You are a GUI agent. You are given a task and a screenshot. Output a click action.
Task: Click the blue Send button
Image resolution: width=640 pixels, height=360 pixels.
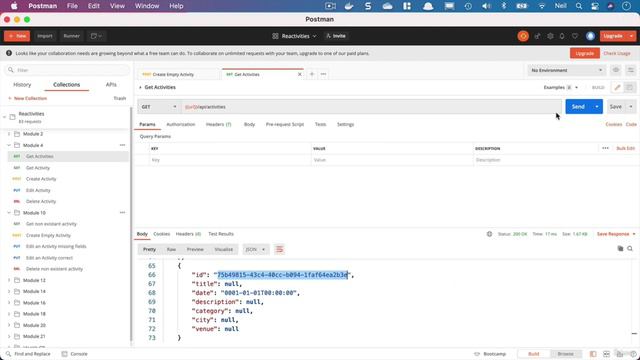578,107
